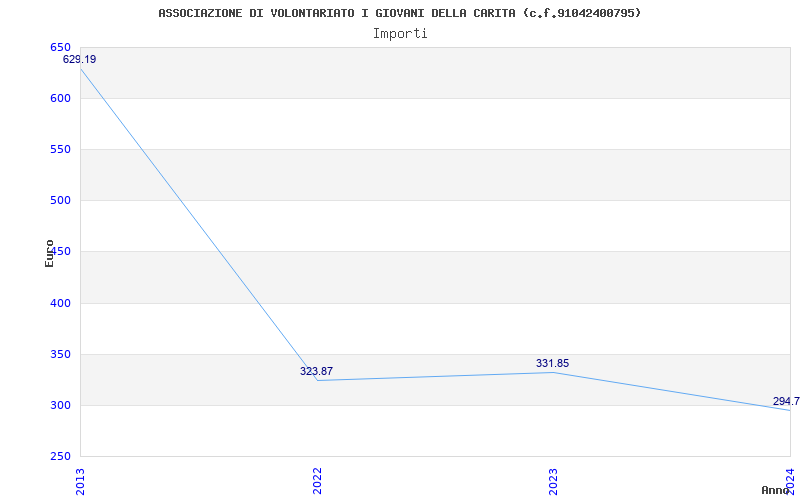Select the 331.85 data label

point(553,363)
